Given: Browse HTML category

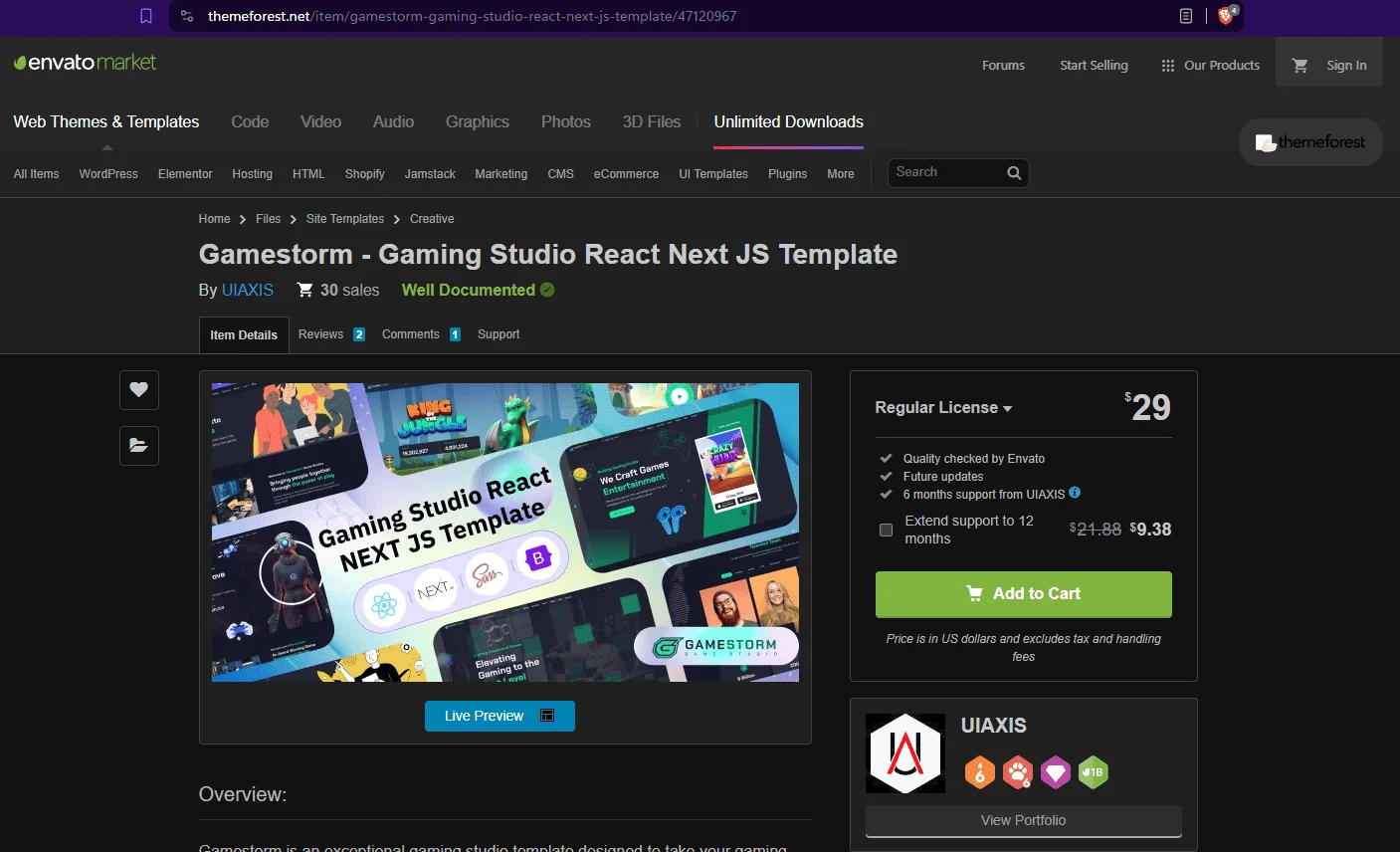Looking at the screenshot, I should tap(308, 173).
